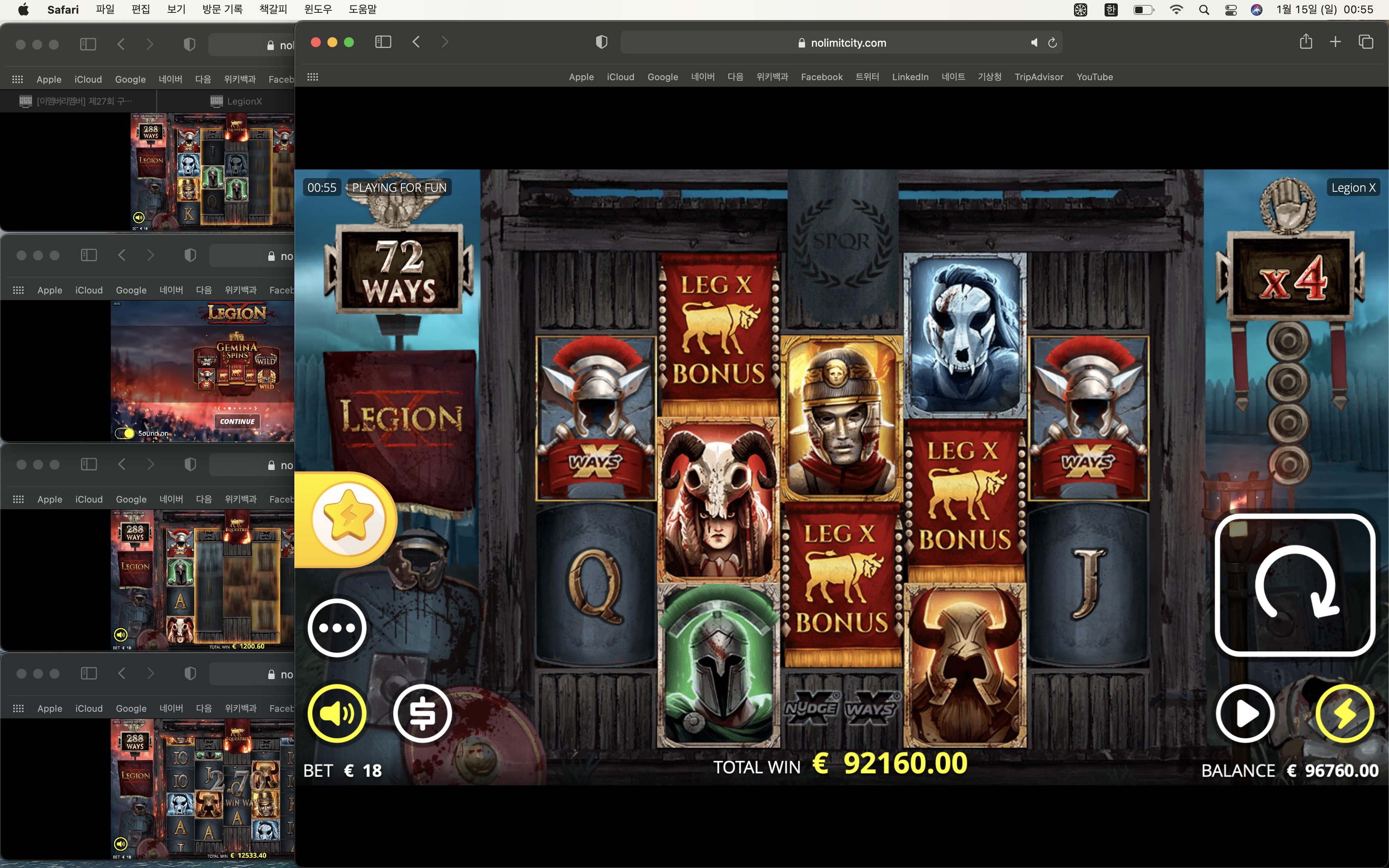1389x868 pixels.
Task: Open favorites grid in the front window
Action: [x=313, y=77]
